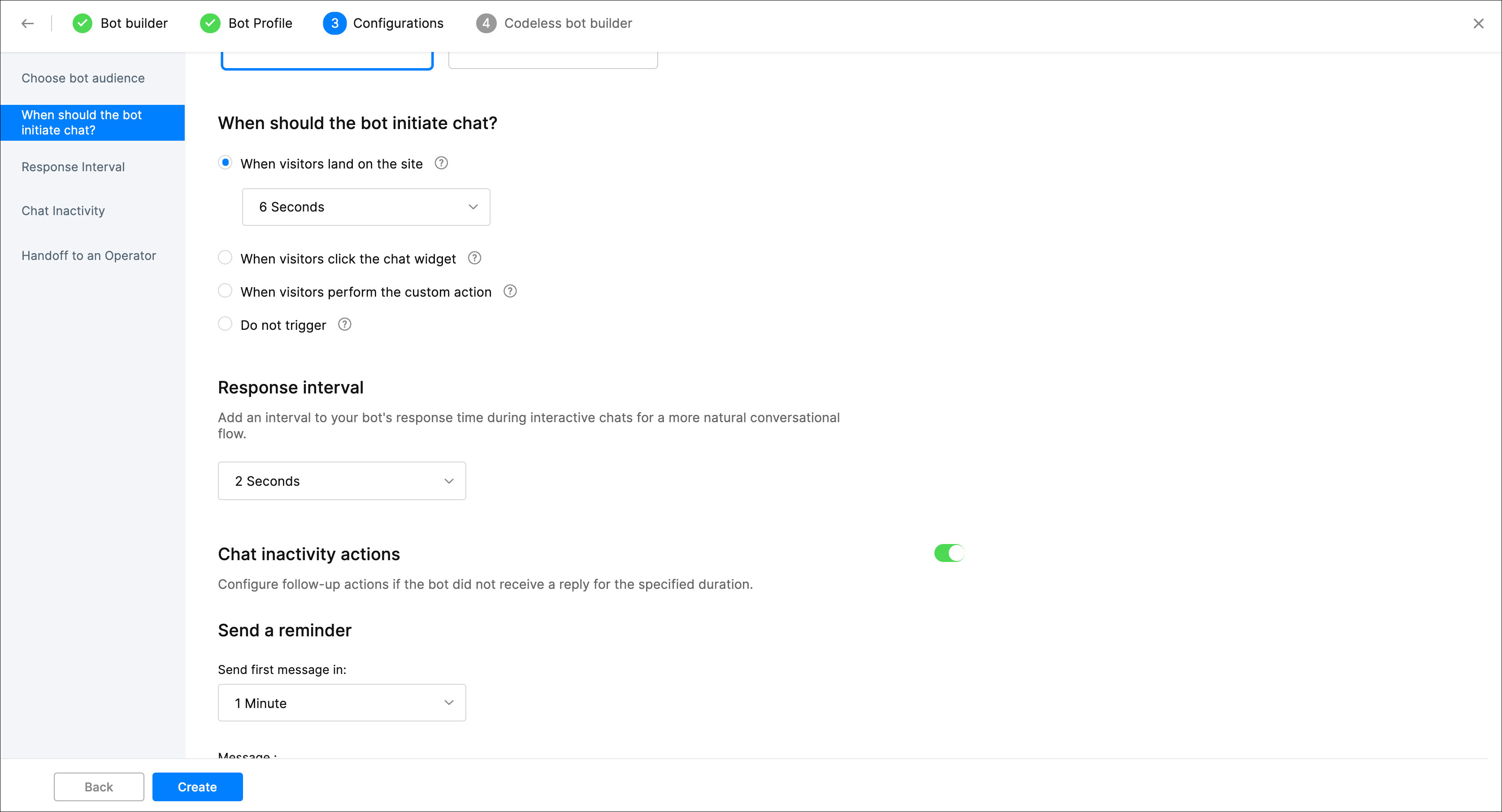The image size is (1502, 812).
Task: Select When visitors click the chat widget
Action: 225,258
